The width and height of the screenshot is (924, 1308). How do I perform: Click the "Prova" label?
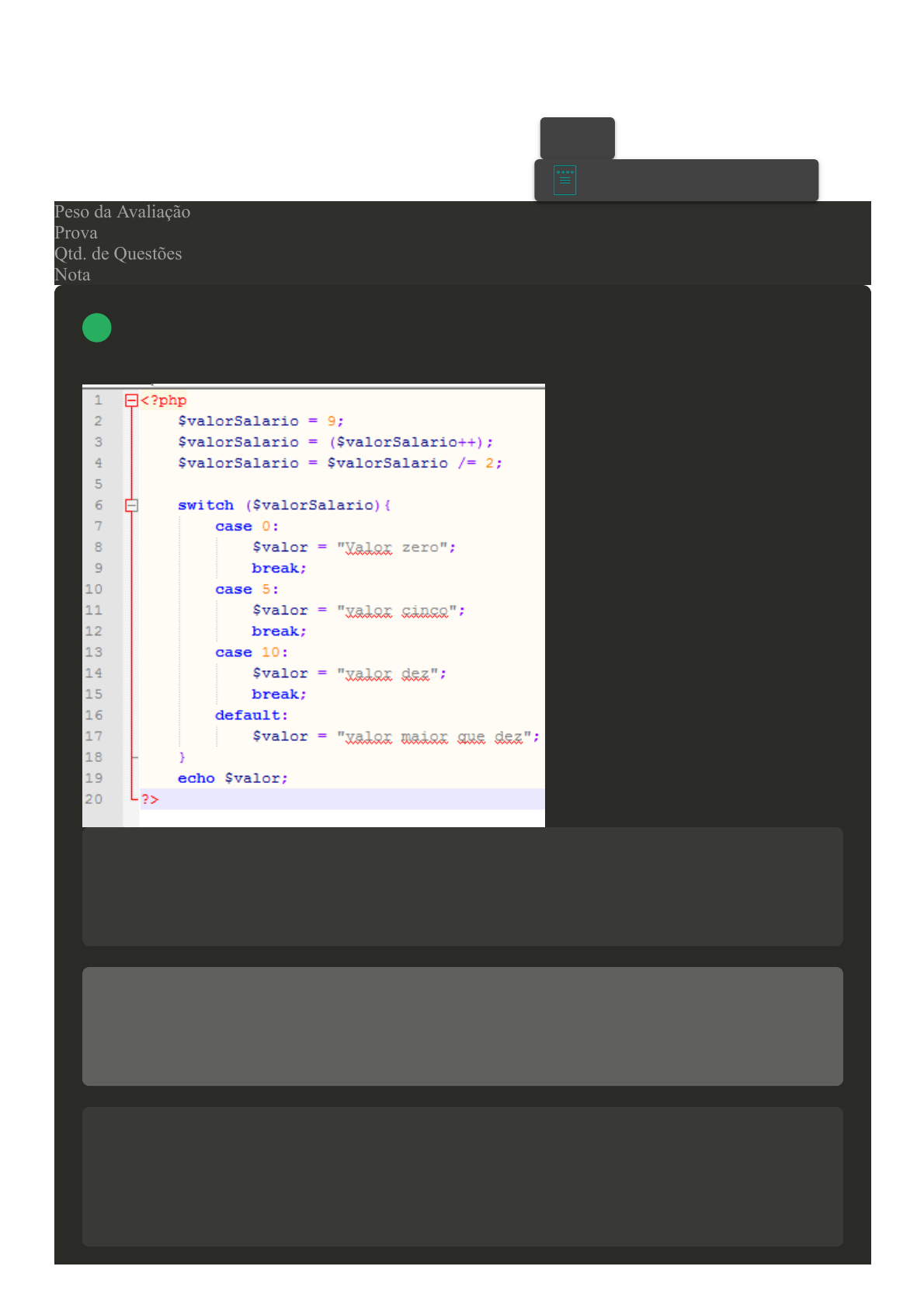tap(76, 233)
